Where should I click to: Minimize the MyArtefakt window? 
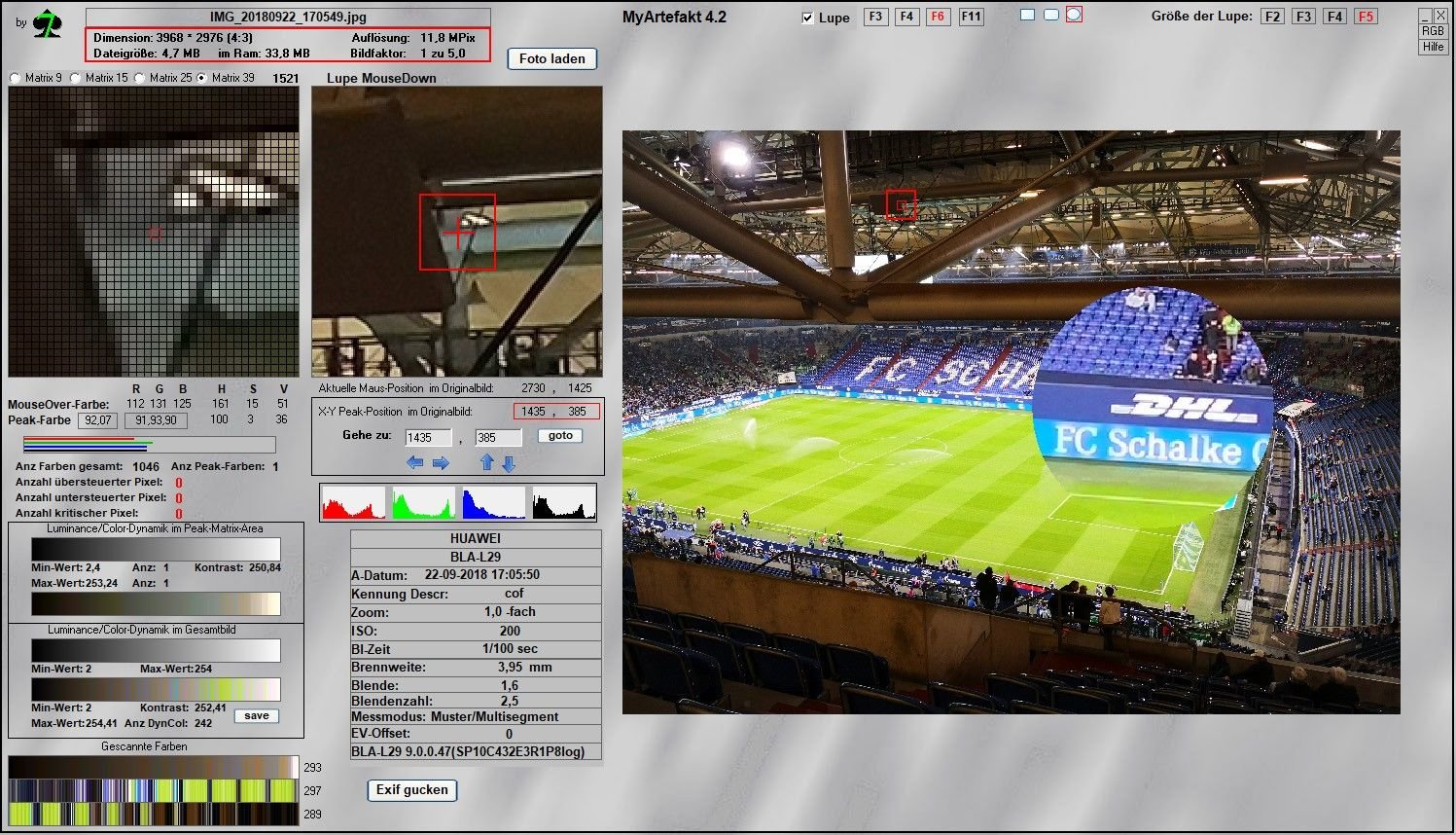[1425, 17]
